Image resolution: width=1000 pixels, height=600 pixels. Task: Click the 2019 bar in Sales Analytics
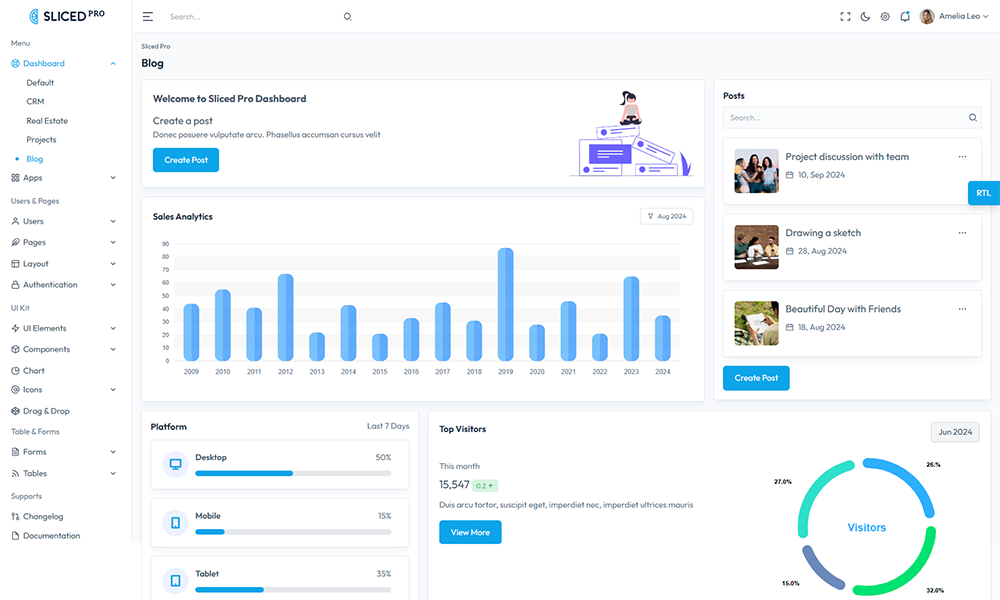point(506,304)
